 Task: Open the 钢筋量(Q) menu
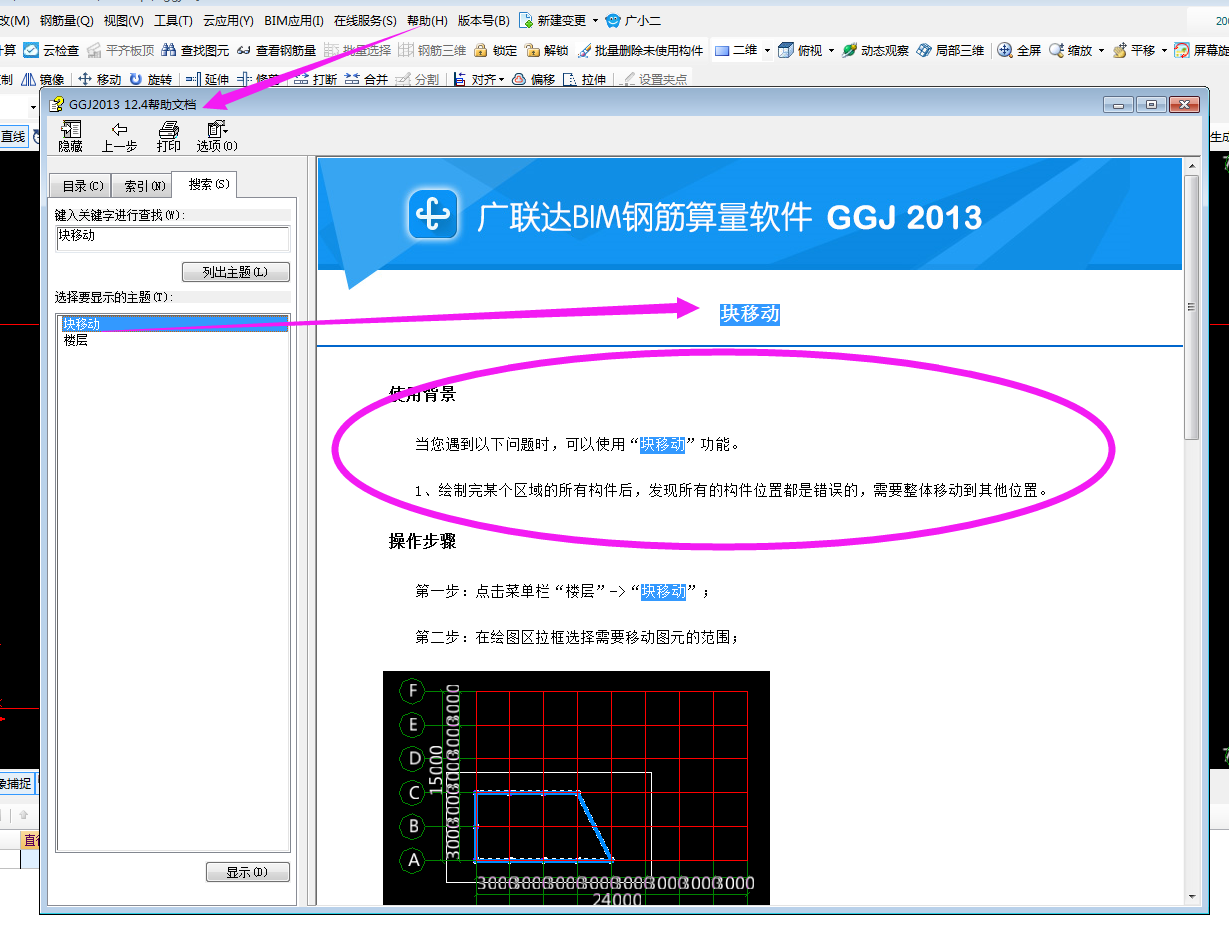(67, 20)
